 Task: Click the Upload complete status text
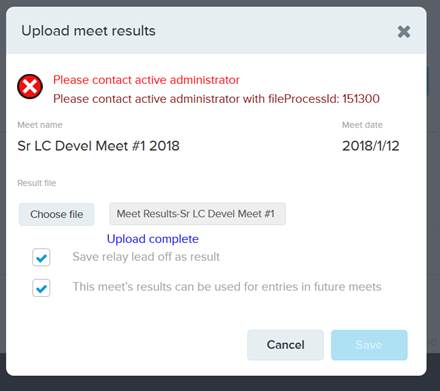tap(153, 239)
